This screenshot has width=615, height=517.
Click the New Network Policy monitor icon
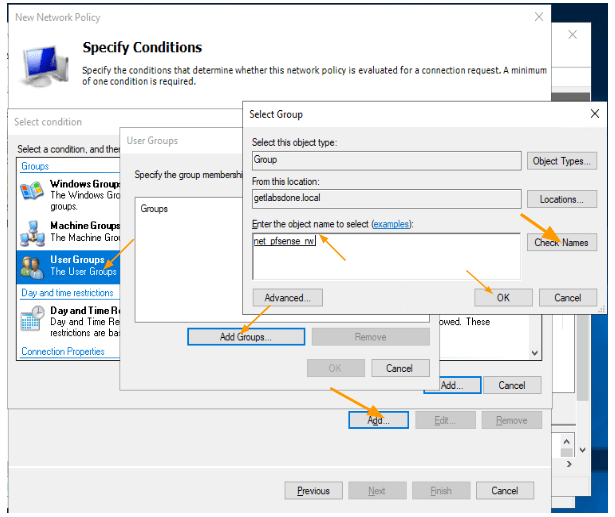coord(44,66)
